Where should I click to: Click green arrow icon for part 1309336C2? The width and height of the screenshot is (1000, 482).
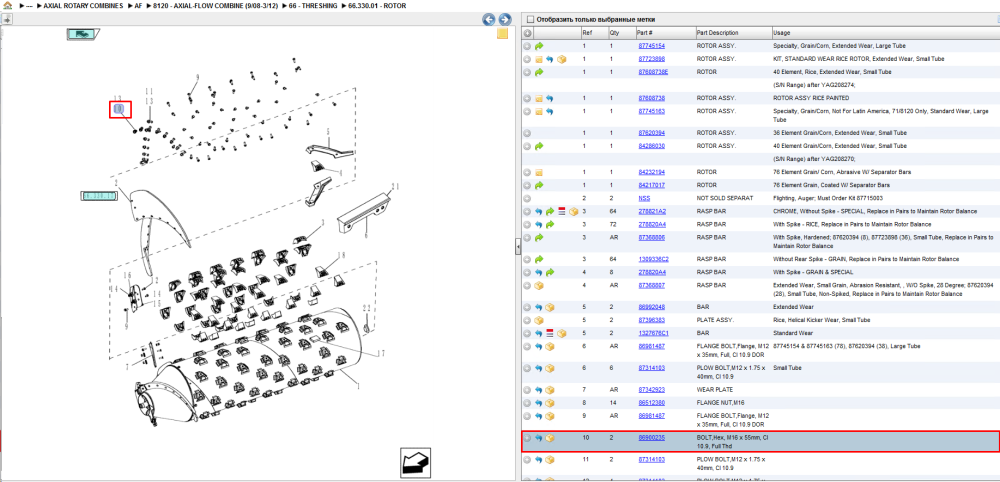coord(539,259)
